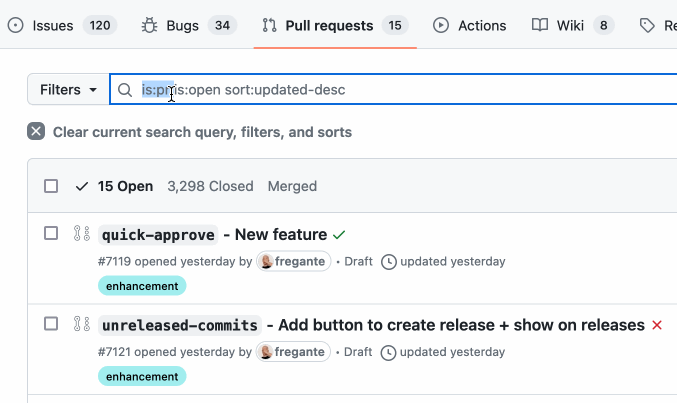Check the box for the quick-approve pull request
Image resolution: width=677 pixels, height=403 pixels.
tap(51, 233)
